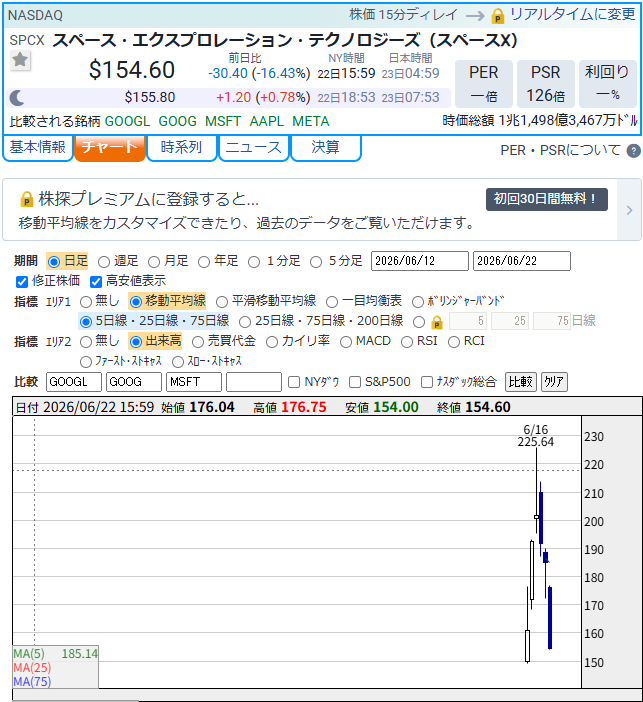Select 25日線・75日線・200日線 option
Viewport: 643px width, 702px height.
click(244, 322)
